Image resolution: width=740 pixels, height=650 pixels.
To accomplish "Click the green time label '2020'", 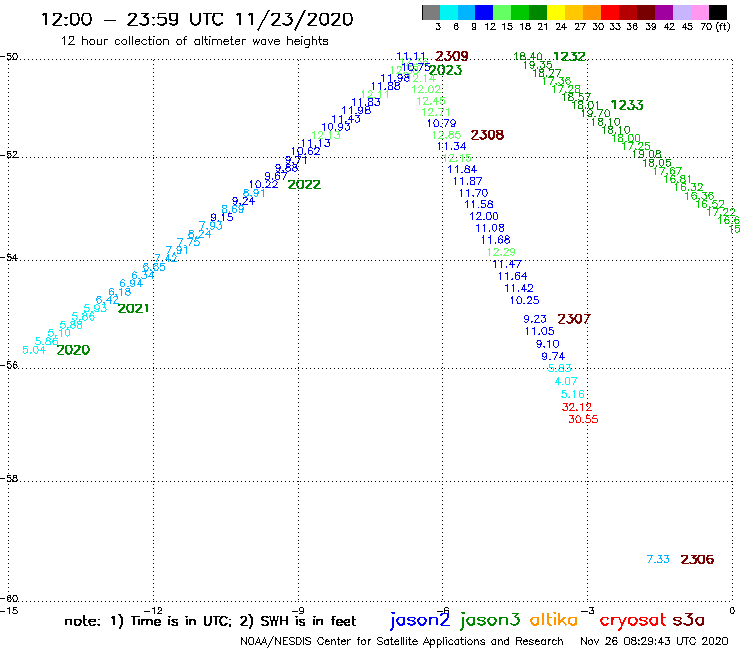I will pos(73,350).
